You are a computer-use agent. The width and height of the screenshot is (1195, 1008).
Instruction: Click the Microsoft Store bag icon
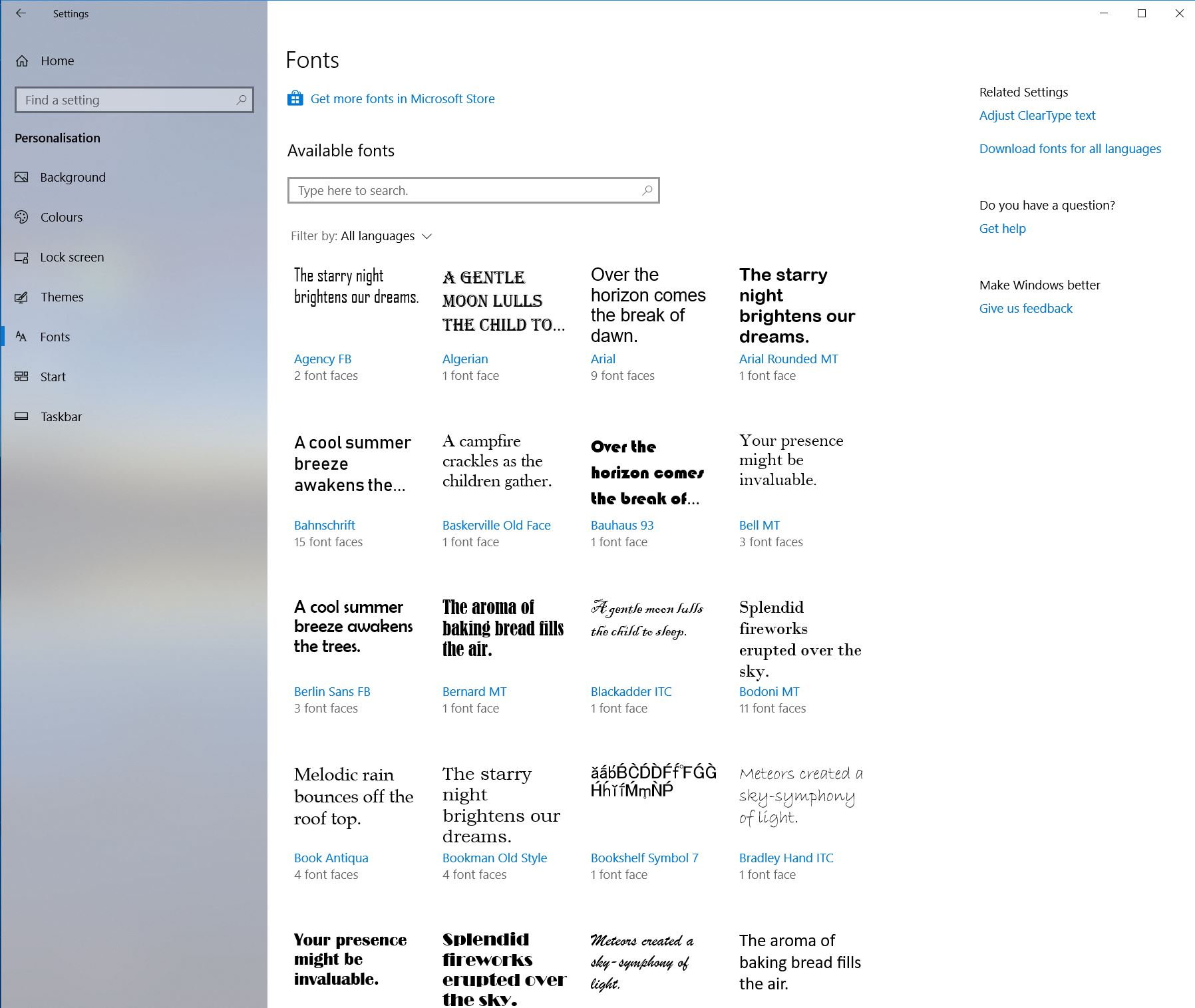(295, 98)
